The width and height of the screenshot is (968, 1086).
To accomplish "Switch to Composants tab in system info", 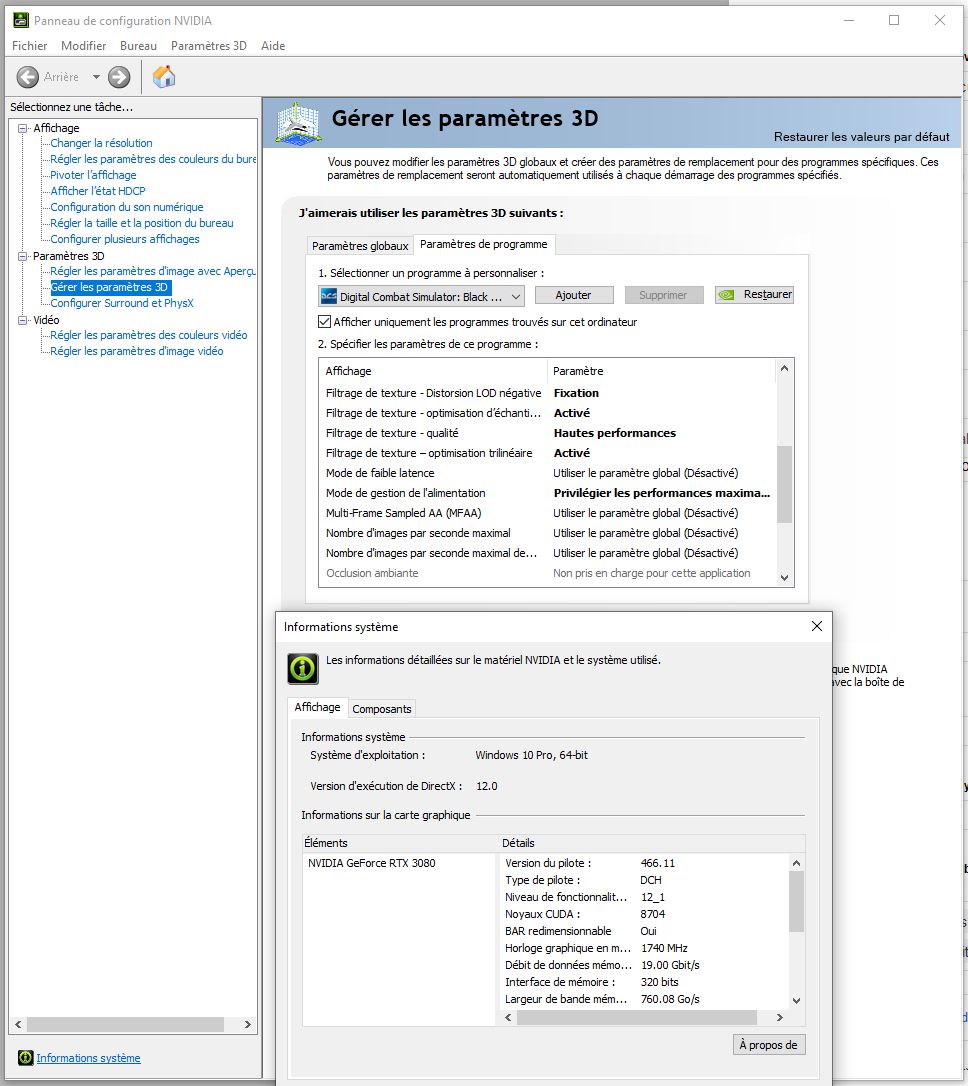I will (382, 709).
